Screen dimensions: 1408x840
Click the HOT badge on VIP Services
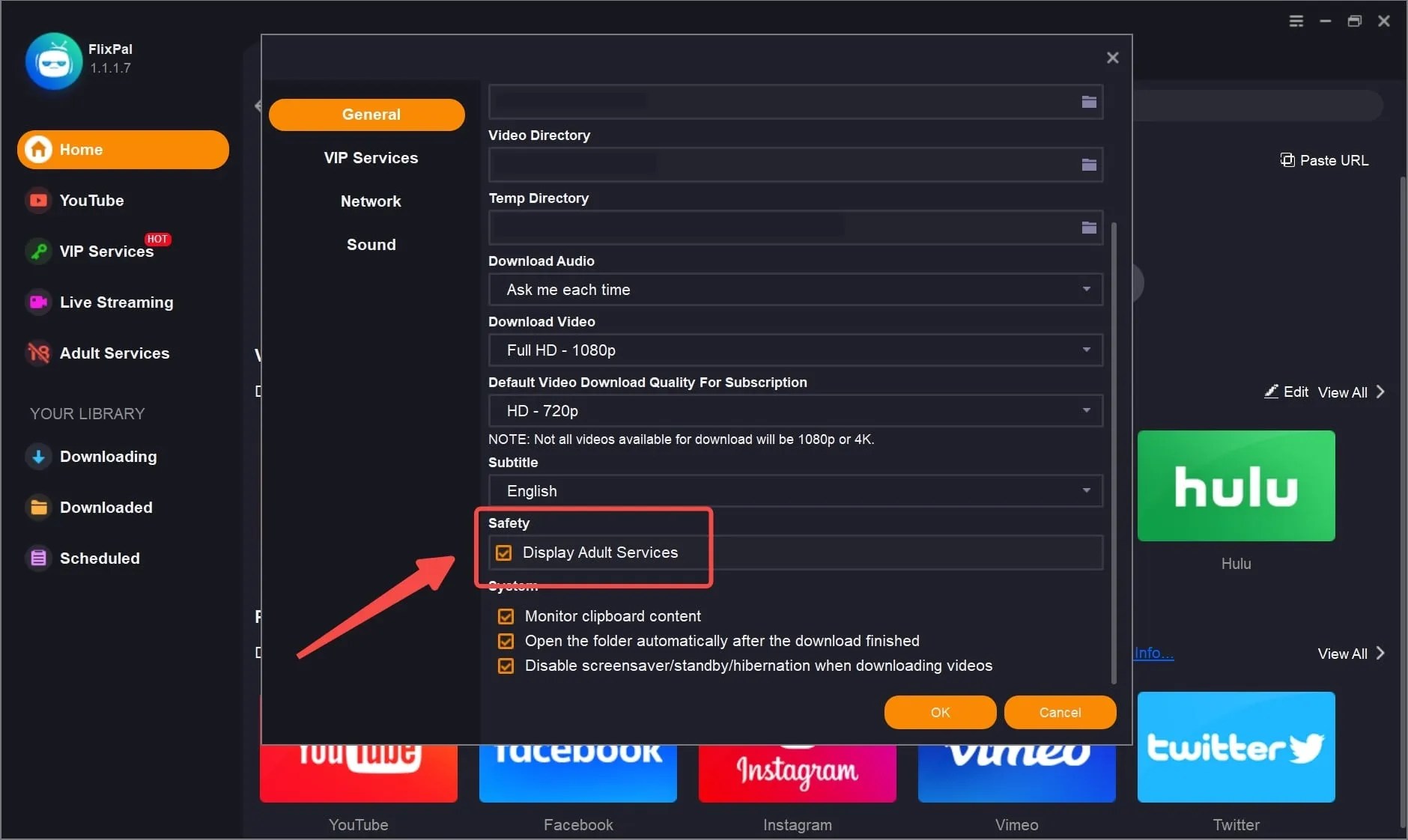(157, 239)
